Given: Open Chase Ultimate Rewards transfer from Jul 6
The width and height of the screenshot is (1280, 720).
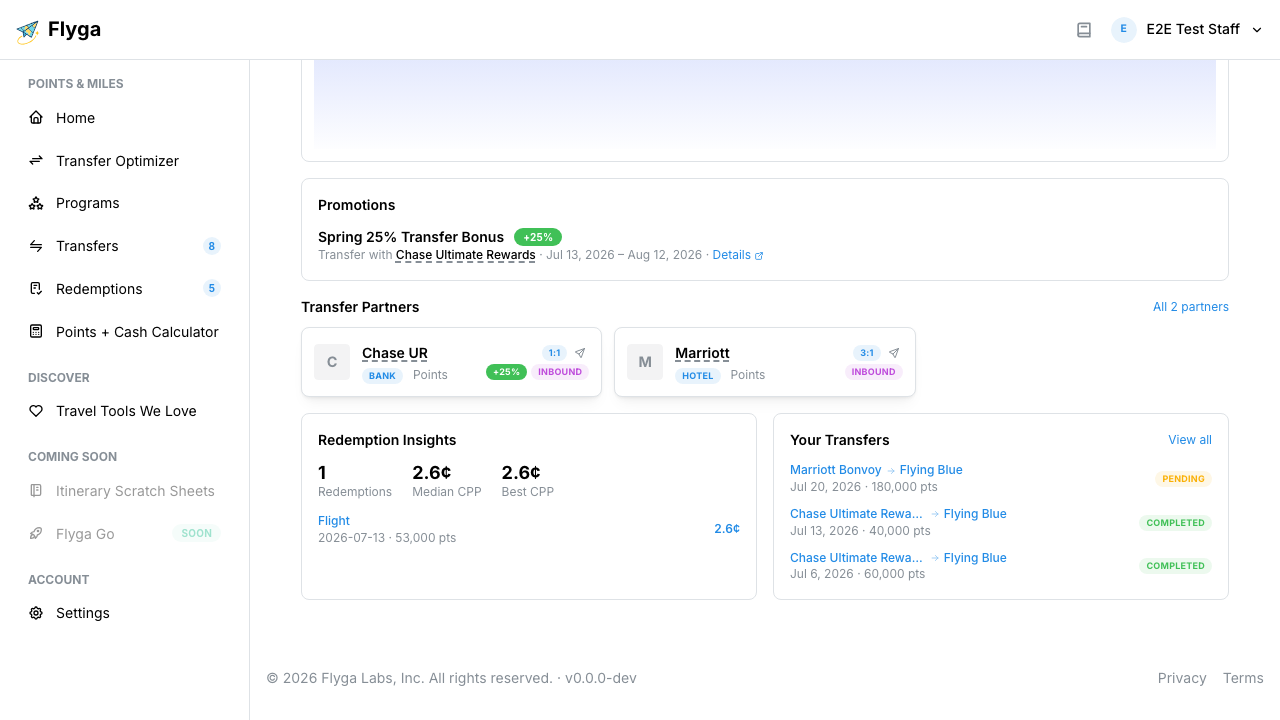Looking at the screenshot, I should (x=856, y=558).
